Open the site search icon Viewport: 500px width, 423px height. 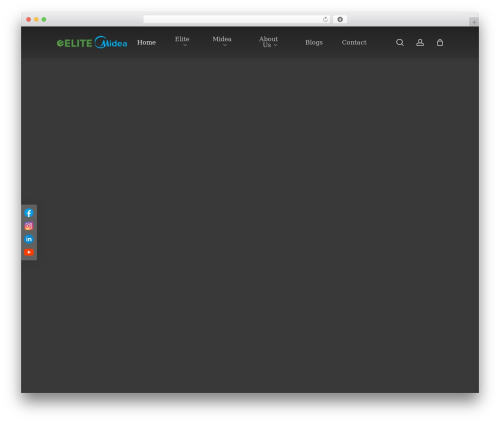pyautogui.click(x=400, y=43)
